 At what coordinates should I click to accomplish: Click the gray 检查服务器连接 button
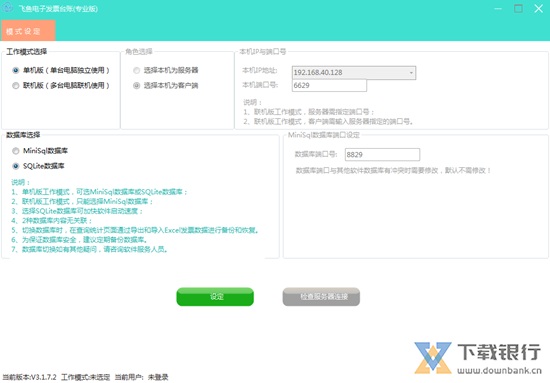321,297
